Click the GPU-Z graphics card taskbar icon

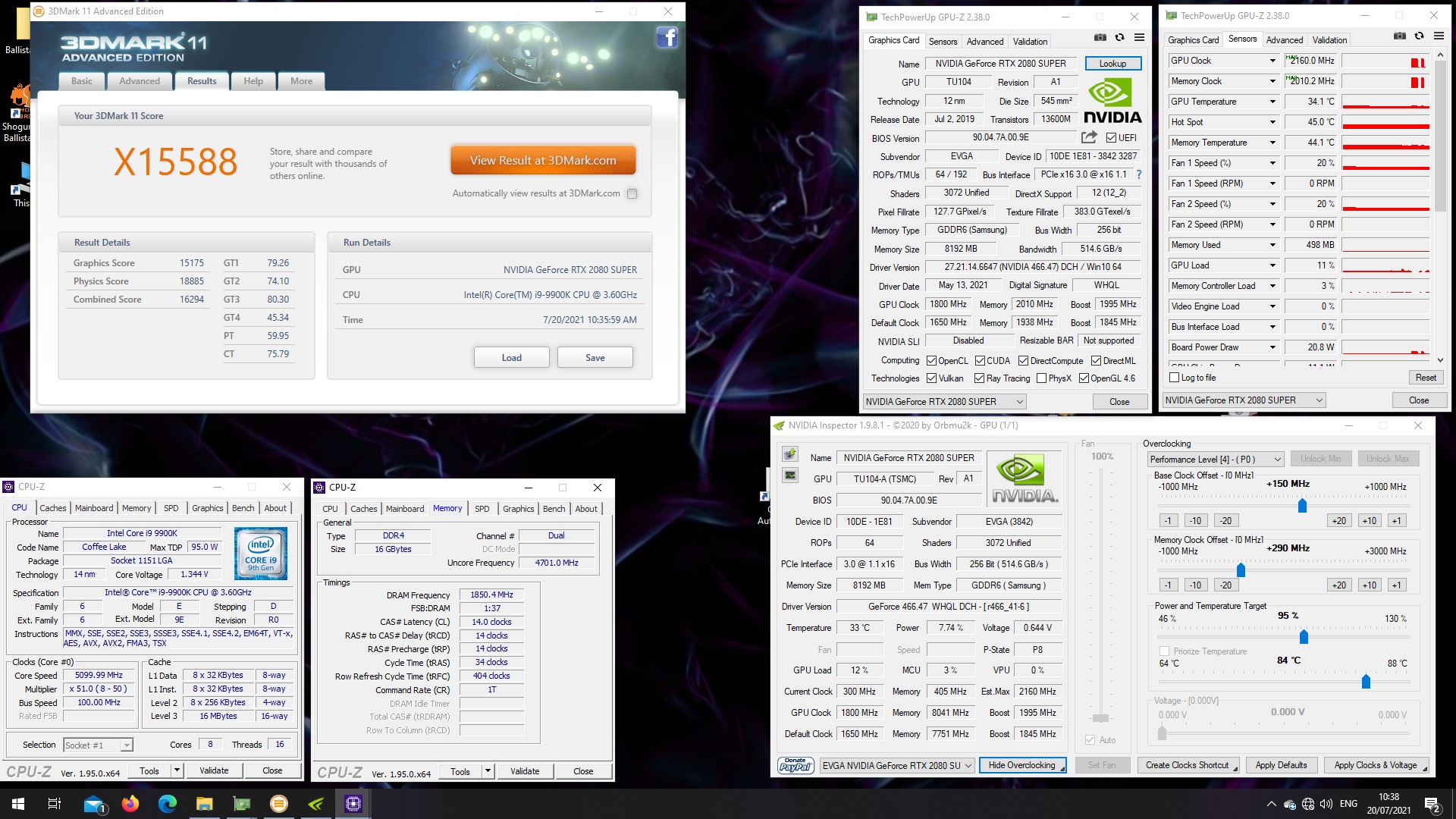tap(242, 804)
